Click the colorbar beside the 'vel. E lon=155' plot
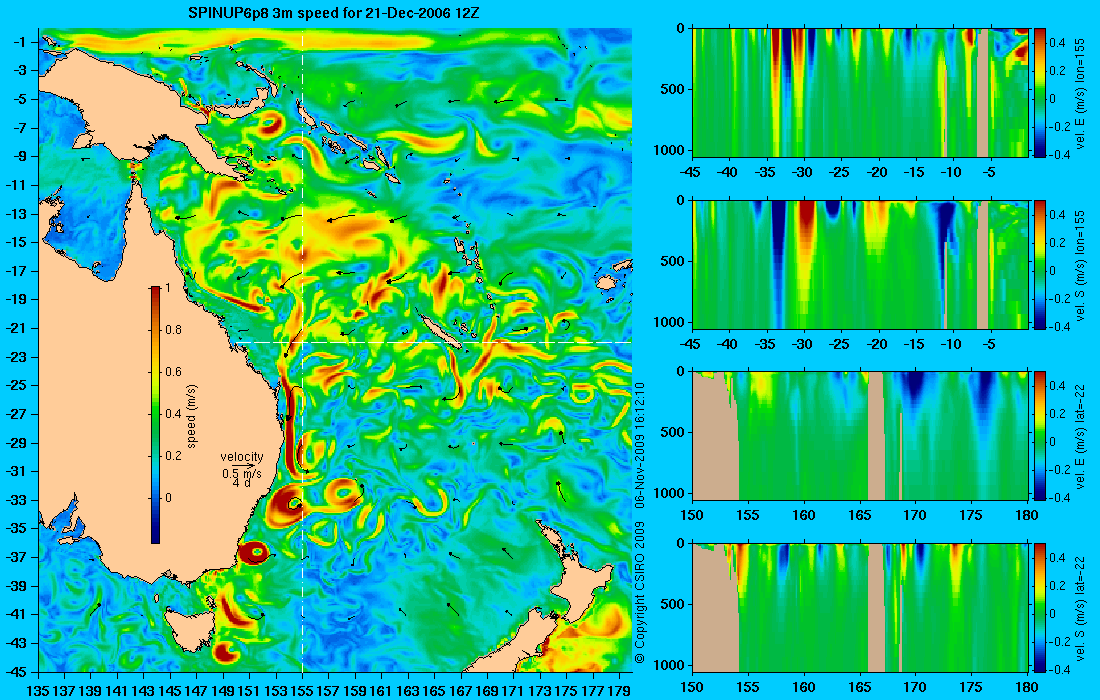Viewport: 1100px width, 700px height. tap(1039, 93)
